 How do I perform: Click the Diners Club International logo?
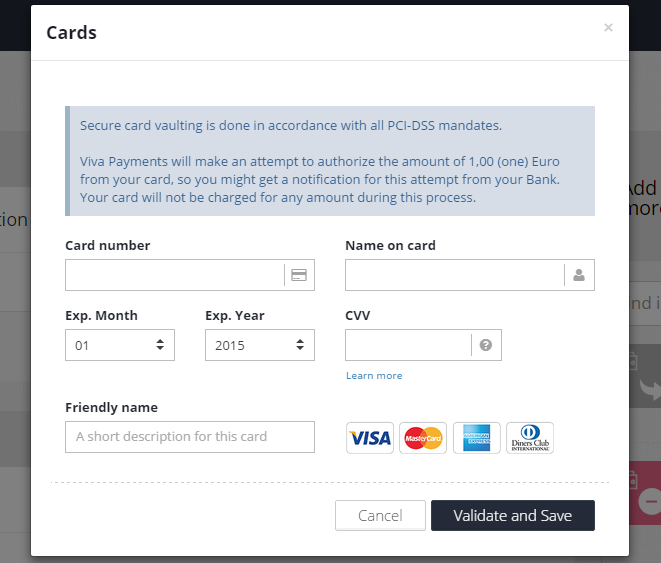[530, 438]
